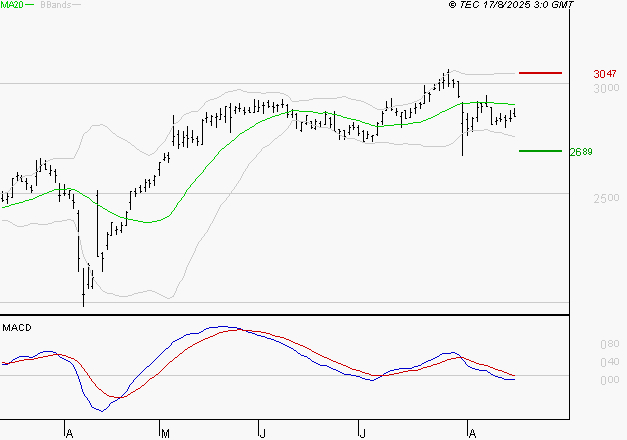Screen dimensions: 627x440
Task: Click the 3047 resistance price label
Action: point(605,74)
